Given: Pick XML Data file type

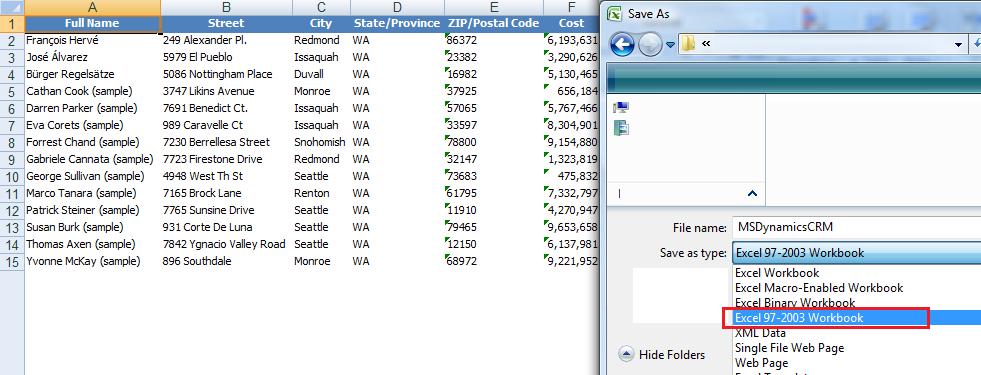Looking at the screenshot, I should [760, 333].
